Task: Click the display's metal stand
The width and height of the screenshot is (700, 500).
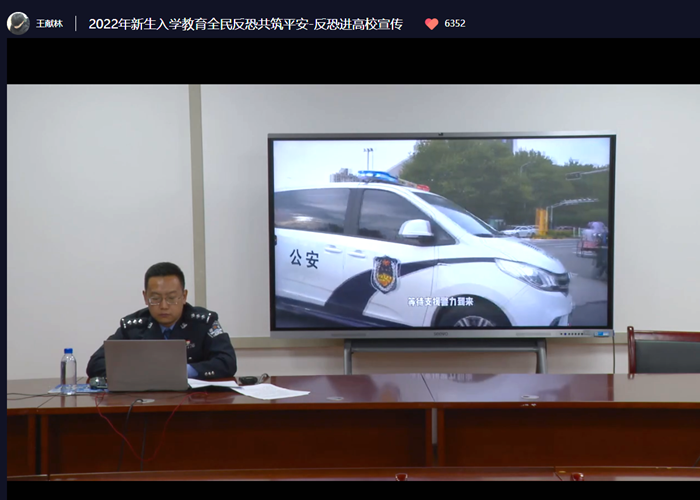Action: coord(444,350)
